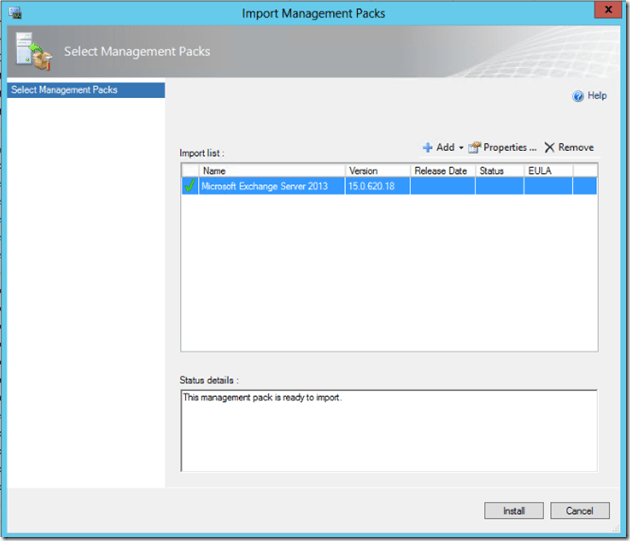
Task: Sort import list by Version column
Action: tap(377, 171)
